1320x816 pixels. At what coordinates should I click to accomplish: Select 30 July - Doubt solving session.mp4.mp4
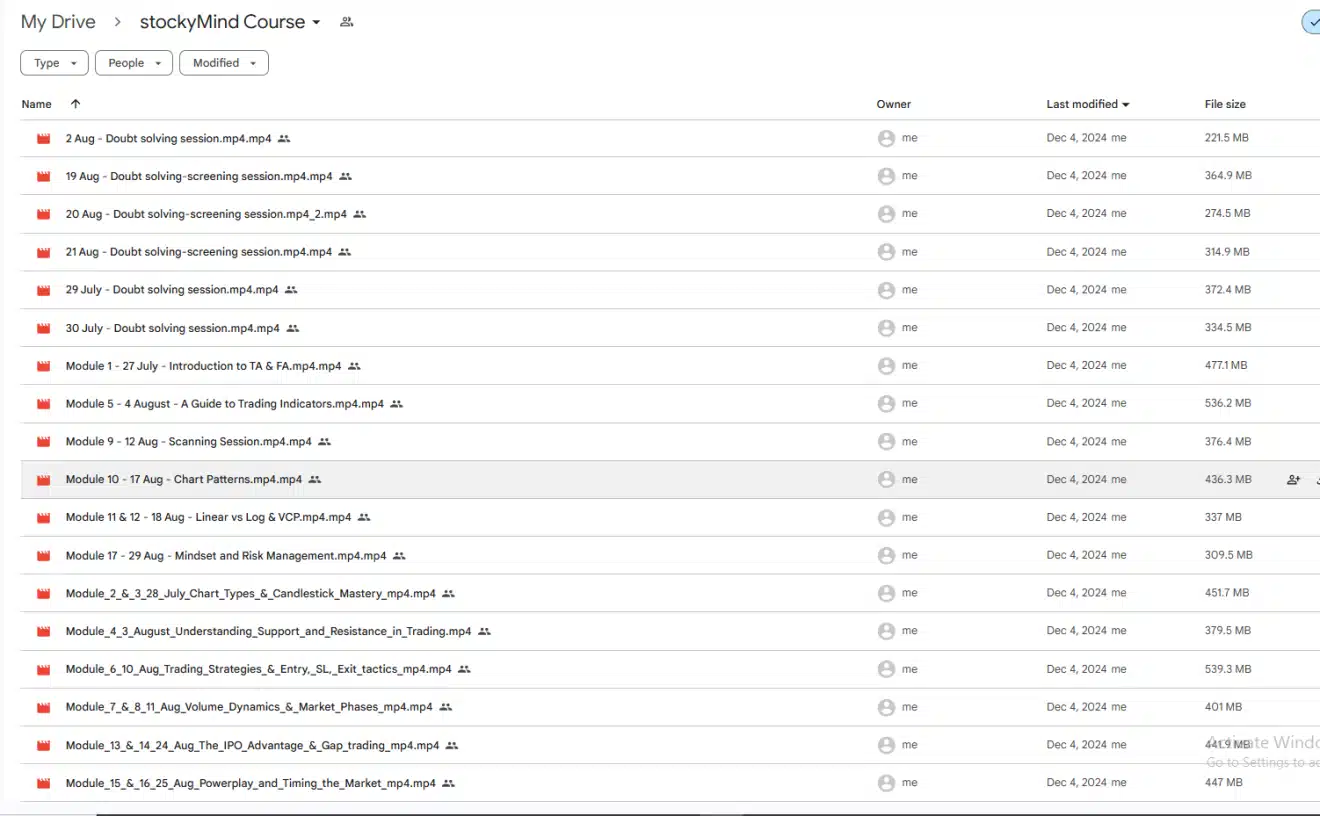coord(173,329)
